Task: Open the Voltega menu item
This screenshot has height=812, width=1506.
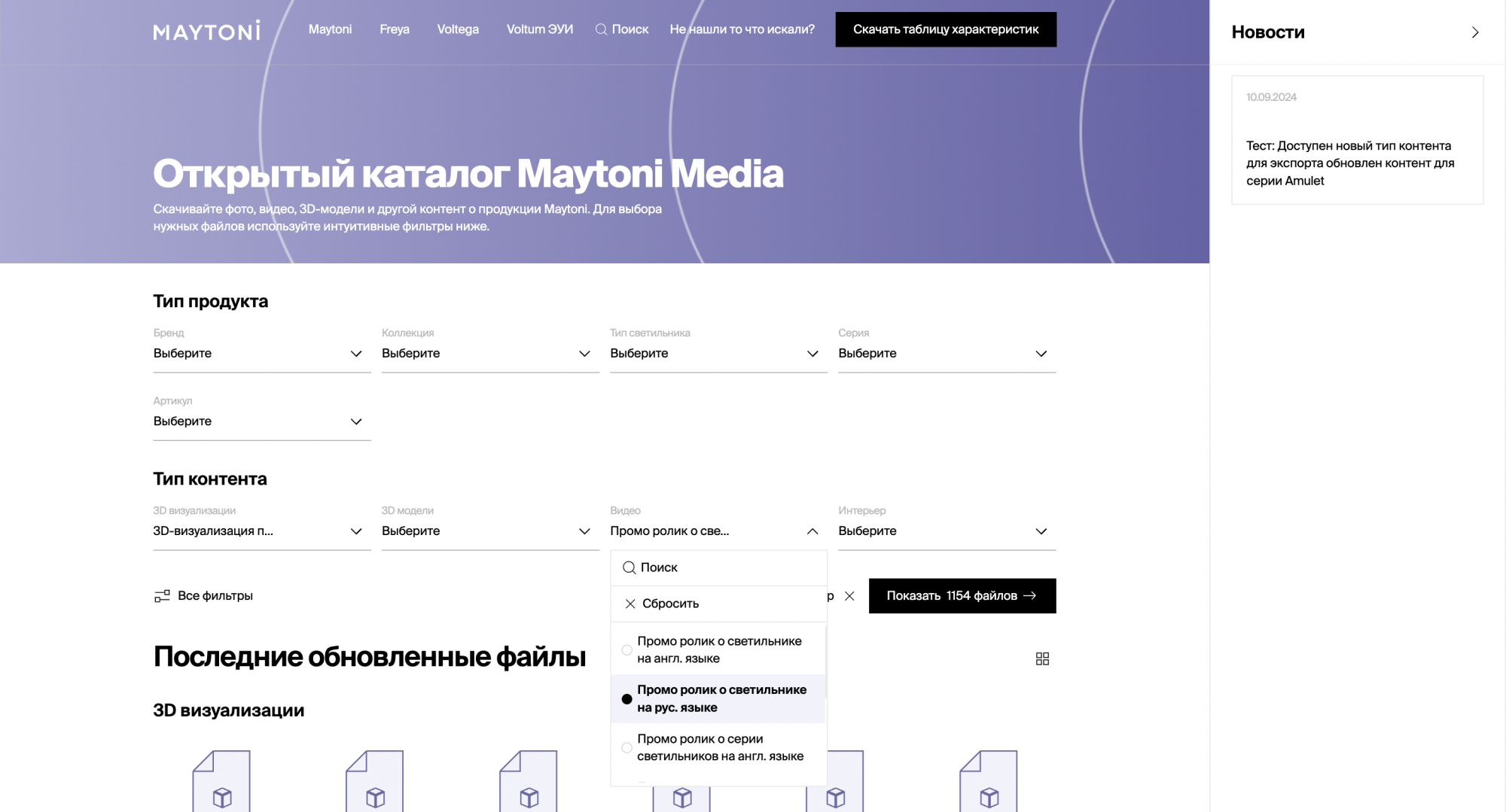Action: (458, 29)
